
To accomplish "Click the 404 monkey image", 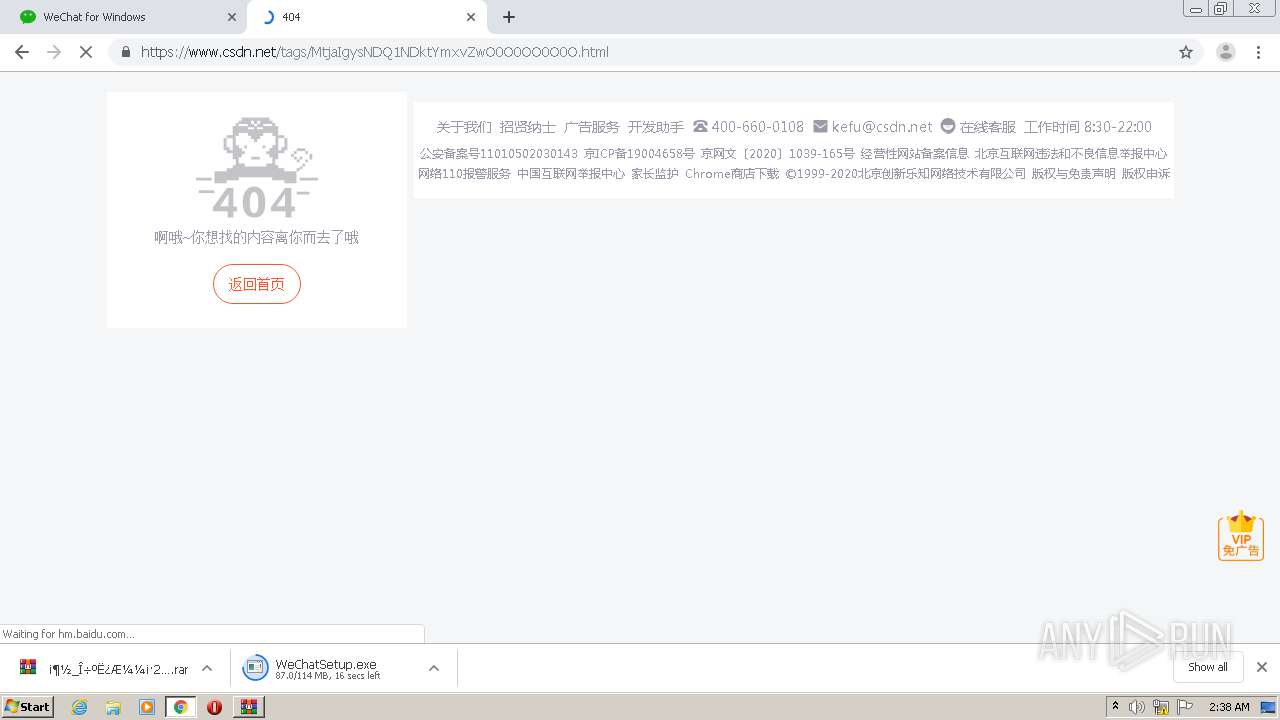I will 256,167.
